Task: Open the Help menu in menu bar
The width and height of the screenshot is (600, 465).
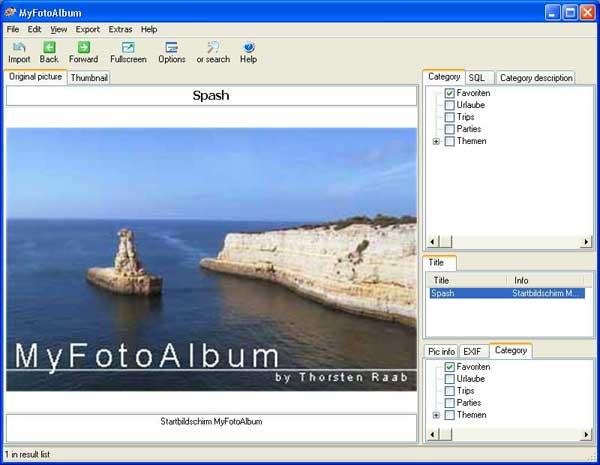Action: pyautogui.click(x=149, y=29)
